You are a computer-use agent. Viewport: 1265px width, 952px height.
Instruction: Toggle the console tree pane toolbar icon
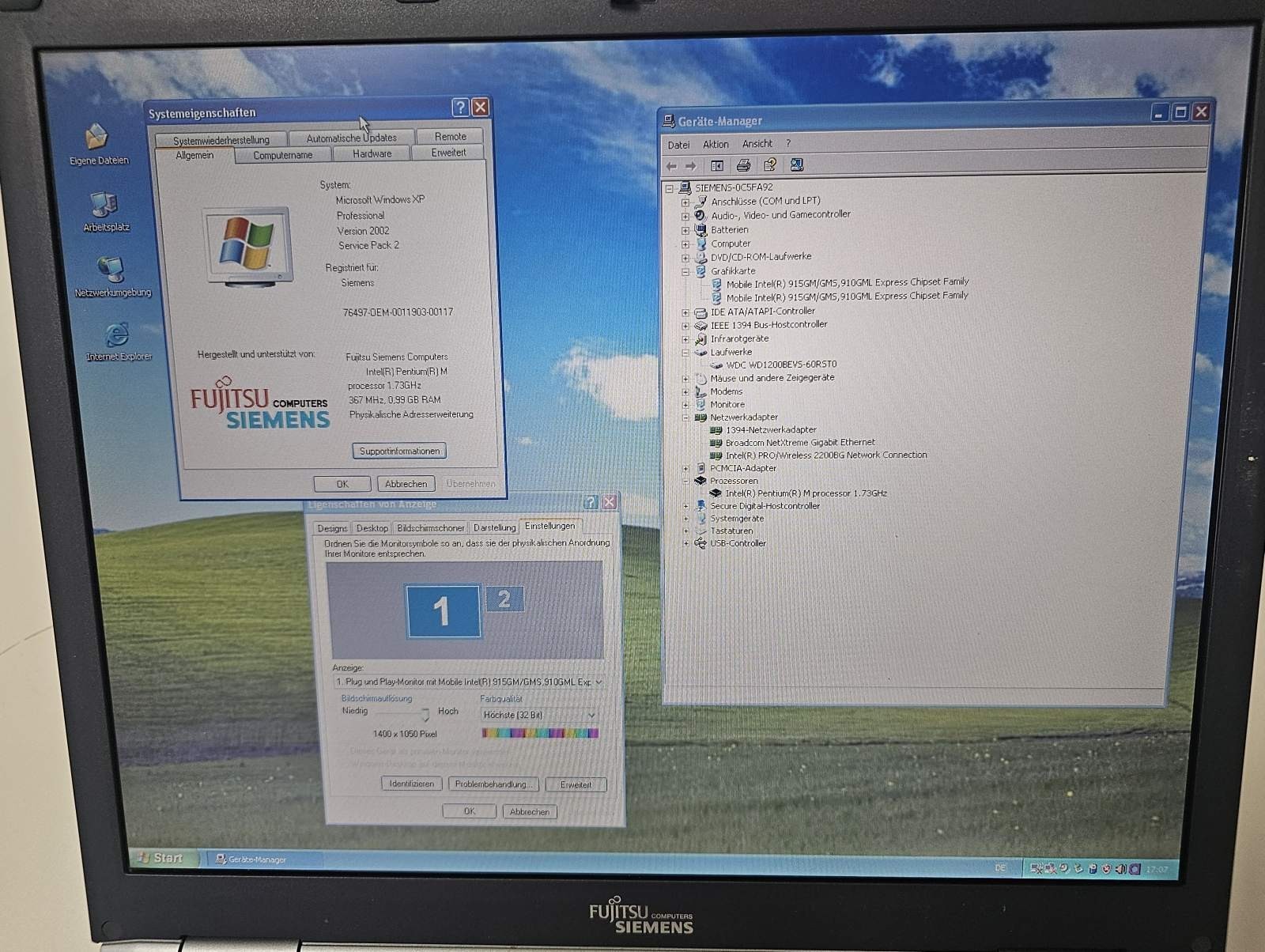[x=717, y=166]
